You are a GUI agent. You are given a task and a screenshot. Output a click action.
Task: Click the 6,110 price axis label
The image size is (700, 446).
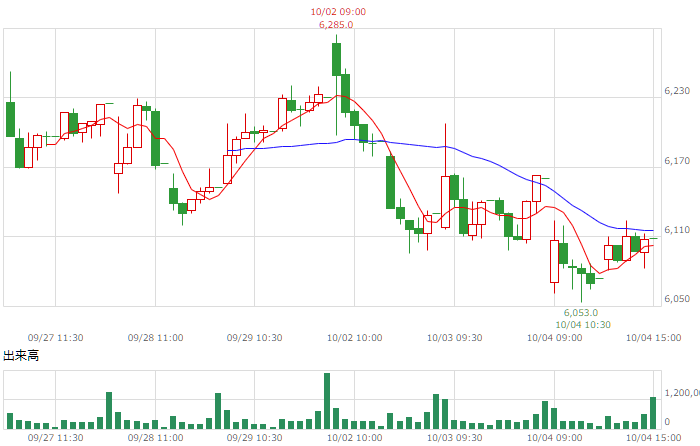tap(677, 229)
